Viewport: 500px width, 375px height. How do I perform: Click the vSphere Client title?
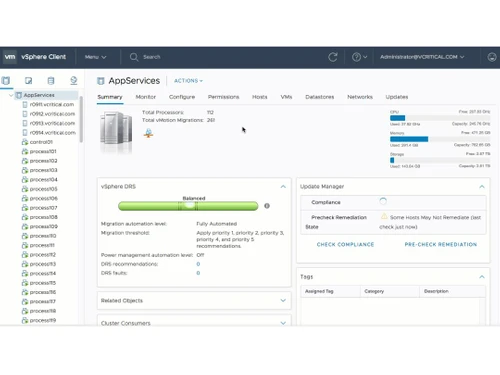pos(44,57)
